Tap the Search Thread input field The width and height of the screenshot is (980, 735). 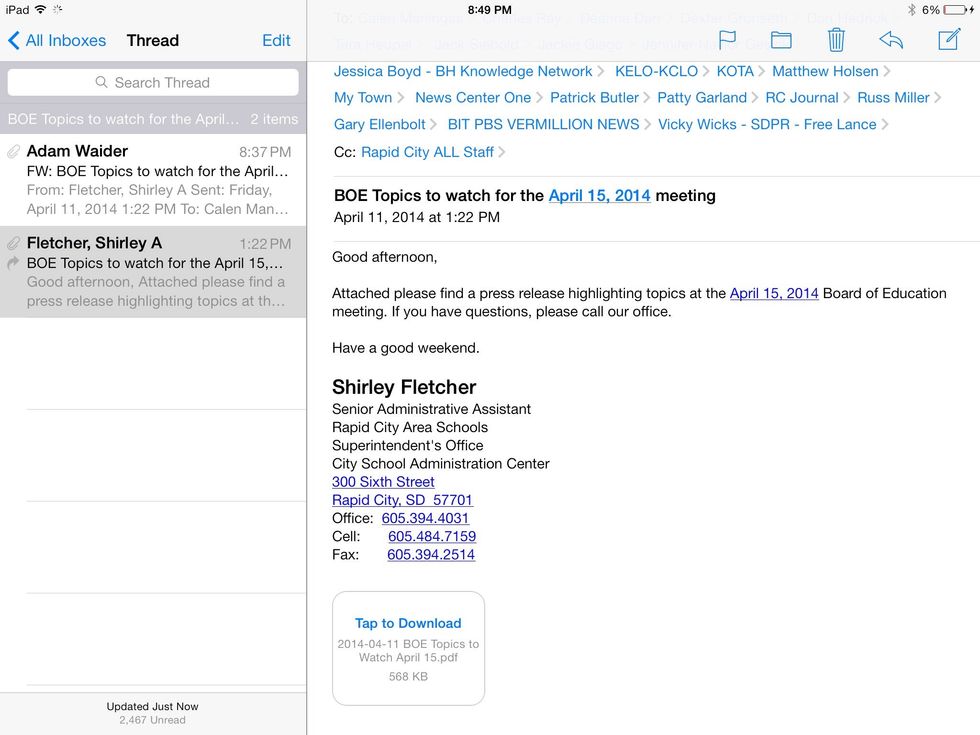(x=153, y=82)
